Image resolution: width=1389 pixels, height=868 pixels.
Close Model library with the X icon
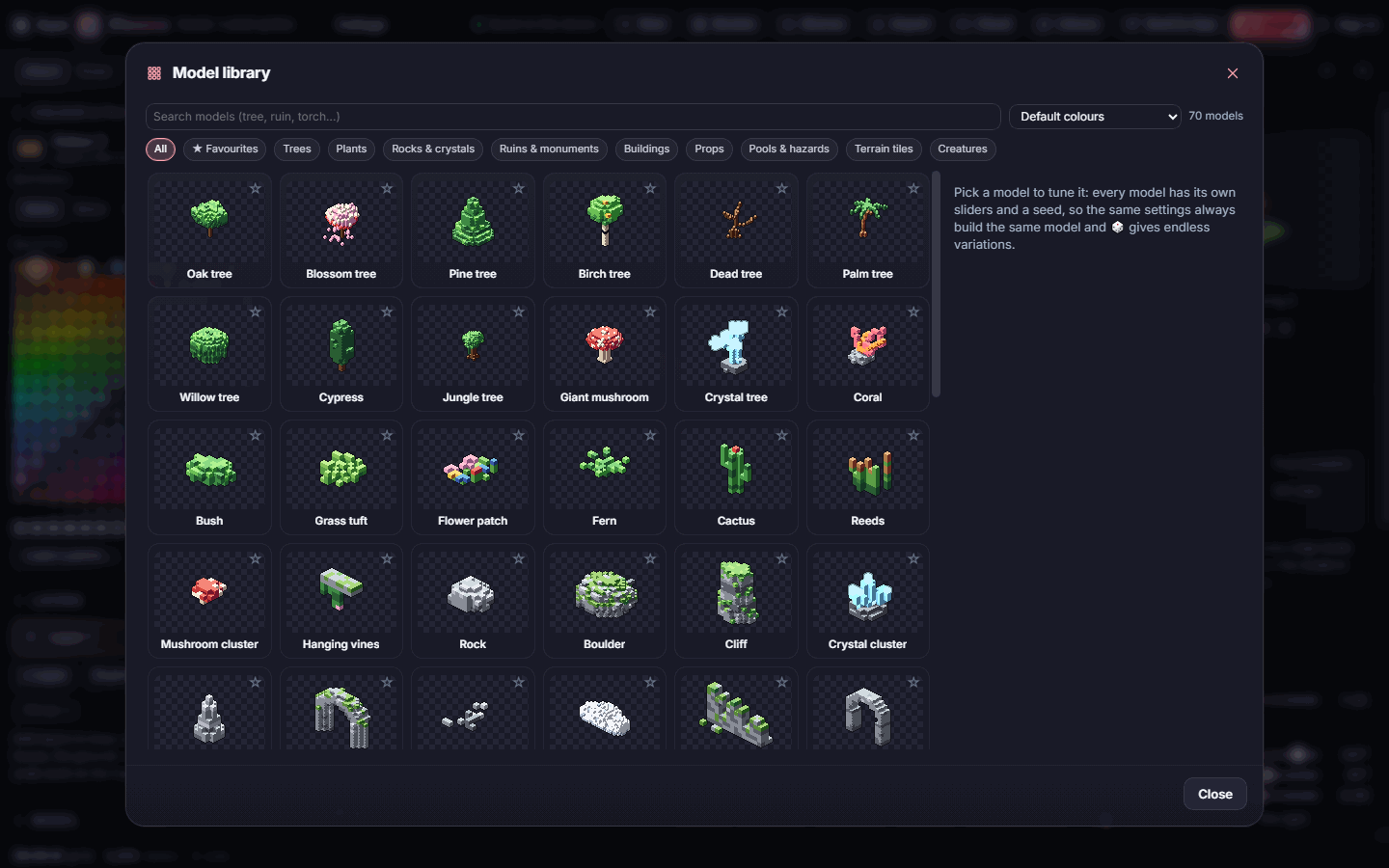(1233, 73)
